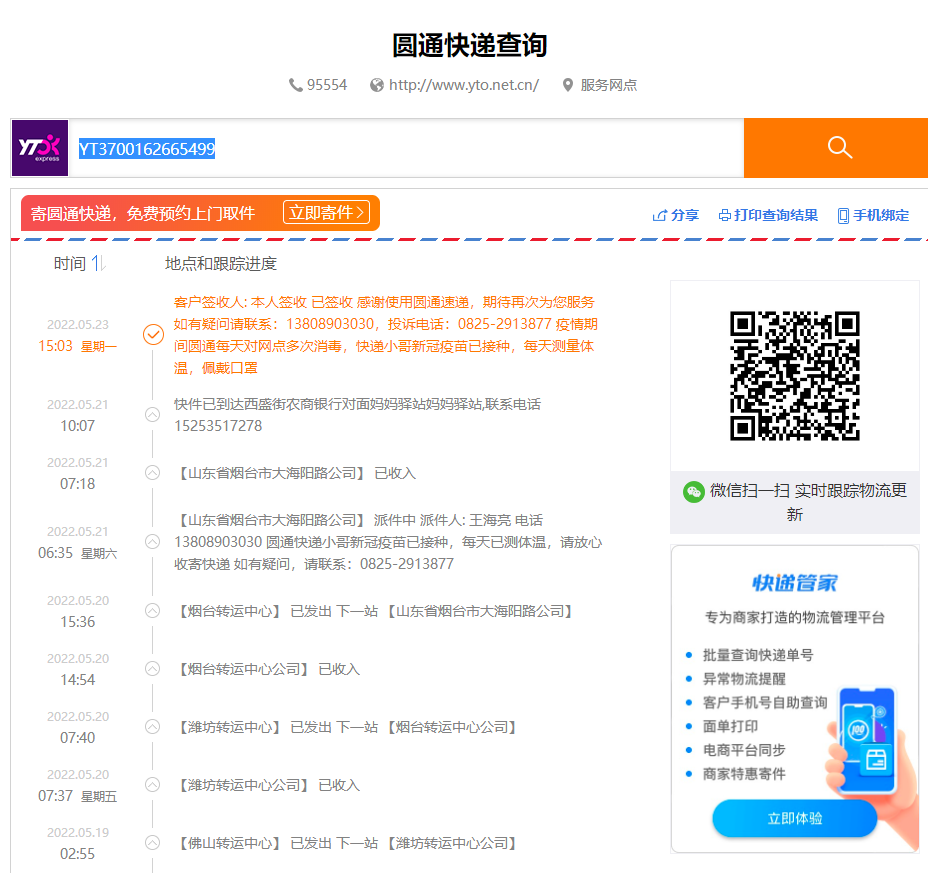Click phone number 15253517278
This screenshot has height=873, width=928.
pos(218,426)
